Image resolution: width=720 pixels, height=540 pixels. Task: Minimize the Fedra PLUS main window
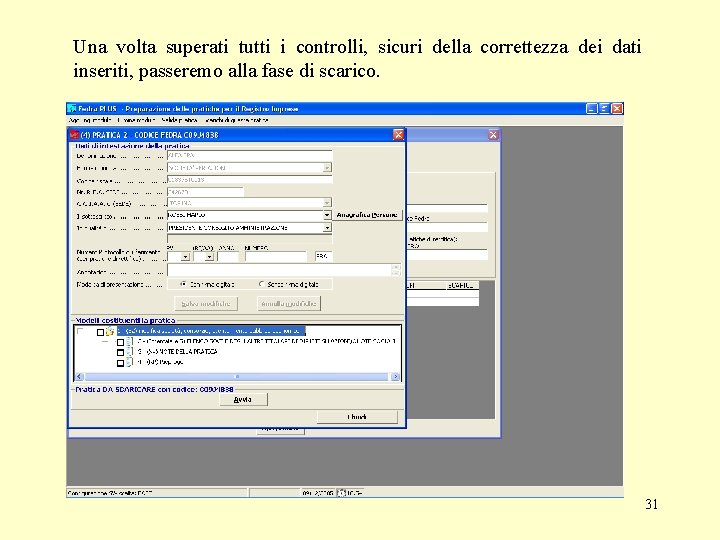(x=592, y=108)
